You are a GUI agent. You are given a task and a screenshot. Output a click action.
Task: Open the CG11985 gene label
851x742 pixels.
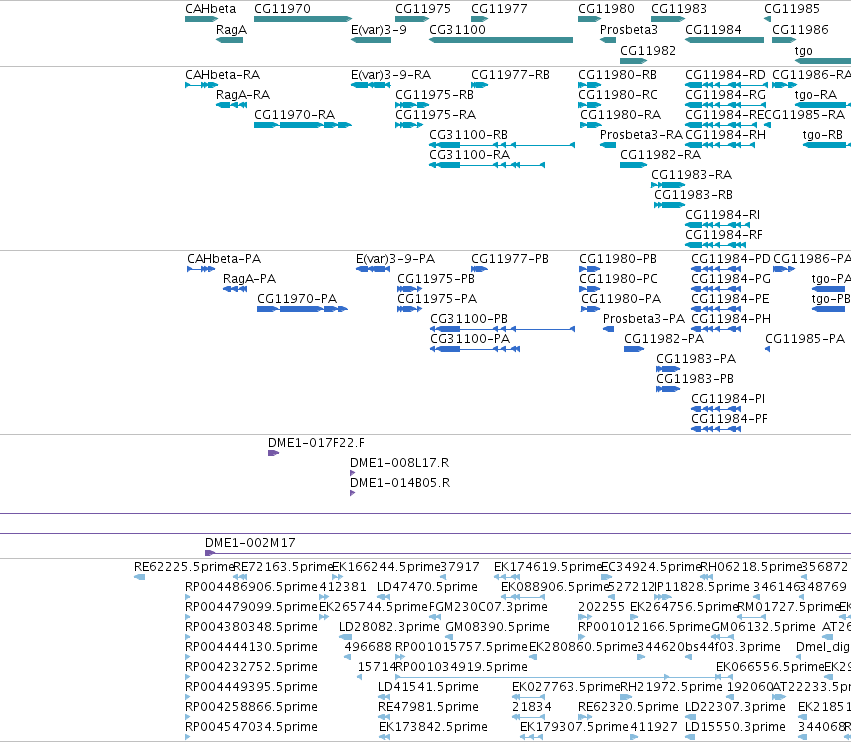click(x=792, y=9)
